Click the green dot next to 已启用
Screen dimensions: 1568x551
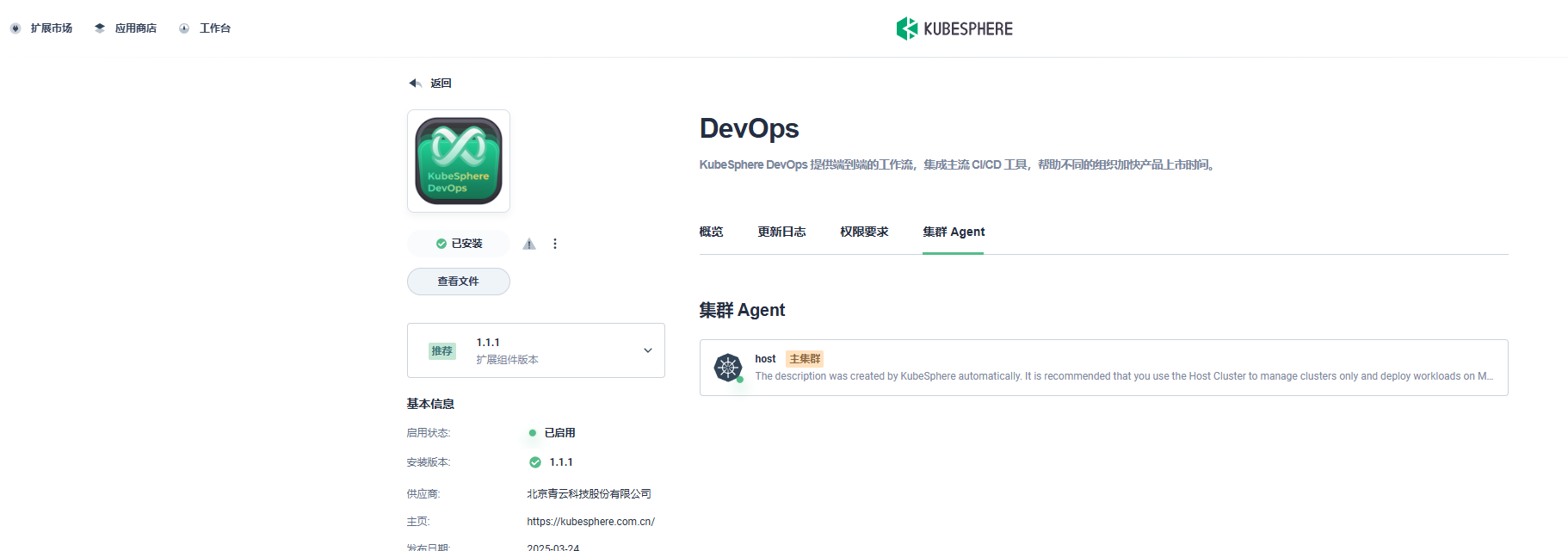click(533, 433)
